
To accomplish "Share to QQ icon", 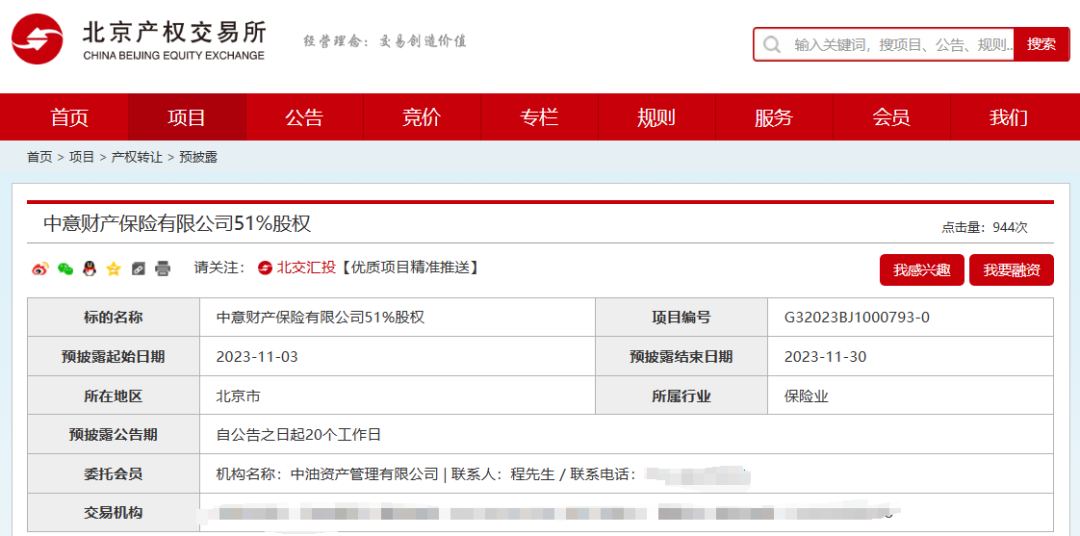I will tap(89, 269).
